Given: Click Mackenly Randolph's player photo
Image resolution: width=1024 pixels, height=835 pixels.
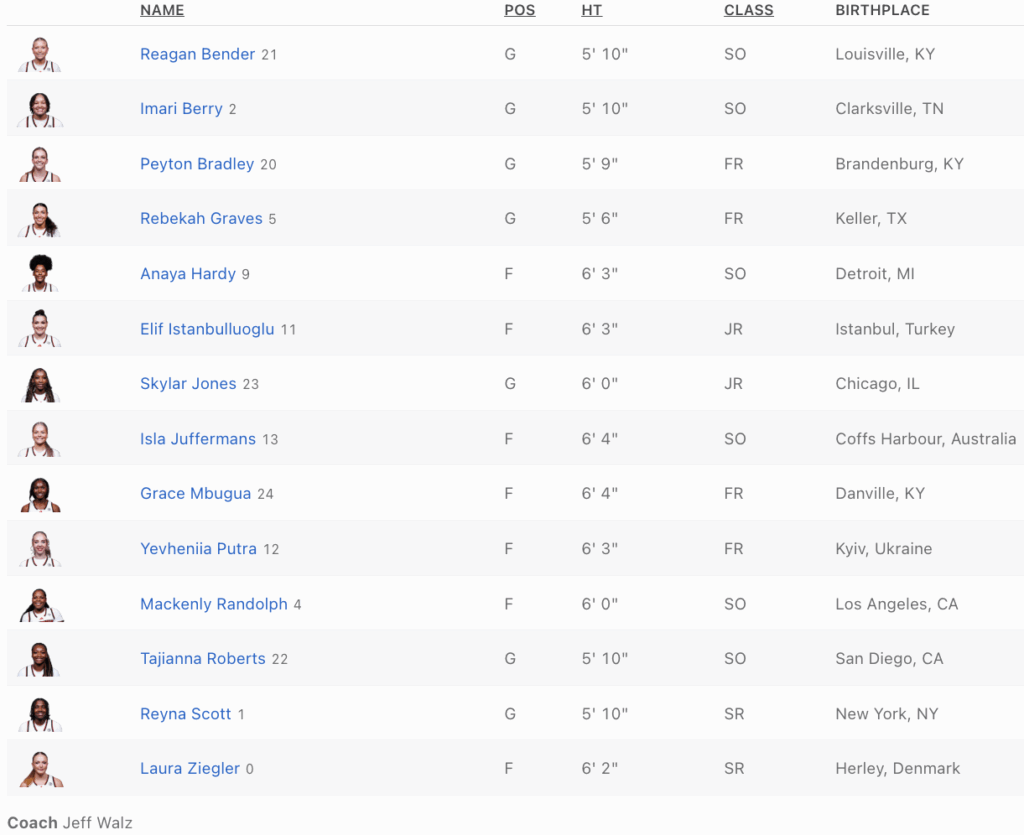Looking at the screenshot, I should click(x=40, y=604).
